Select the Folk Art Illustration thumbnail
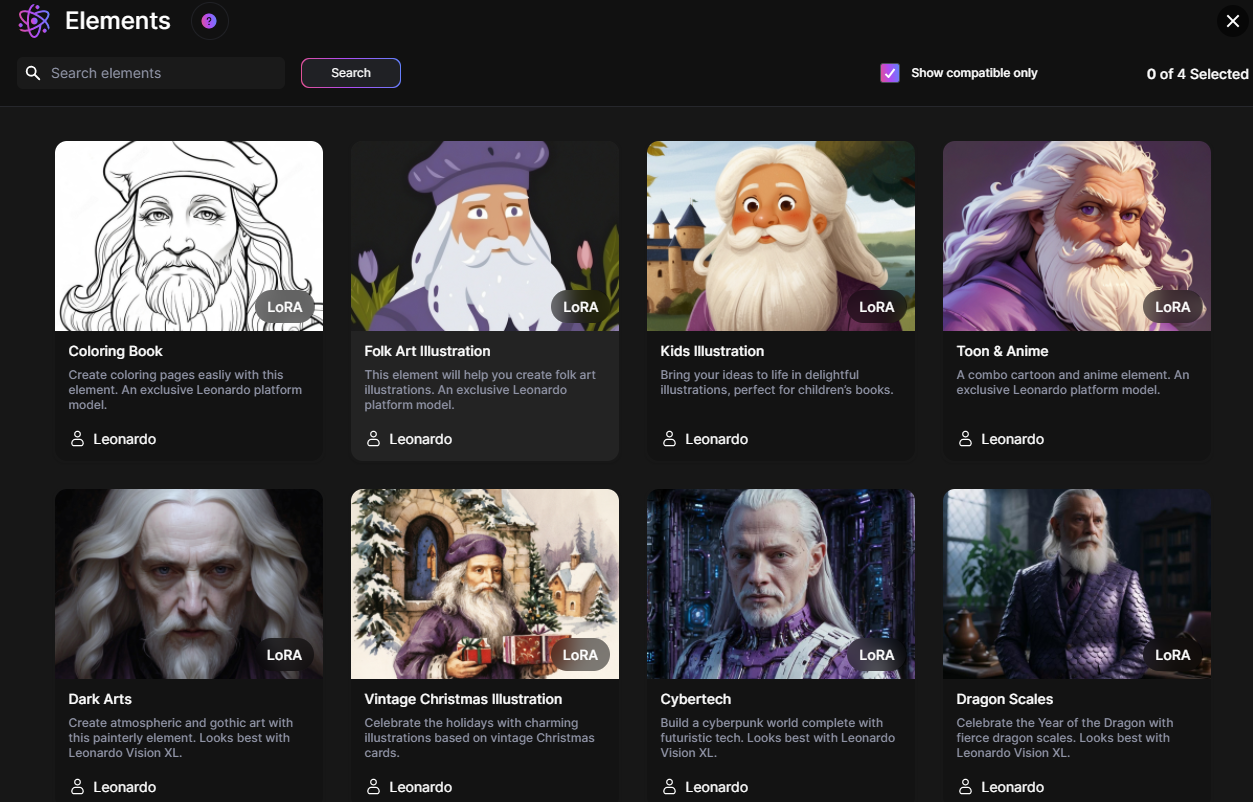1253x802 pixels. [x=485, y=236]
